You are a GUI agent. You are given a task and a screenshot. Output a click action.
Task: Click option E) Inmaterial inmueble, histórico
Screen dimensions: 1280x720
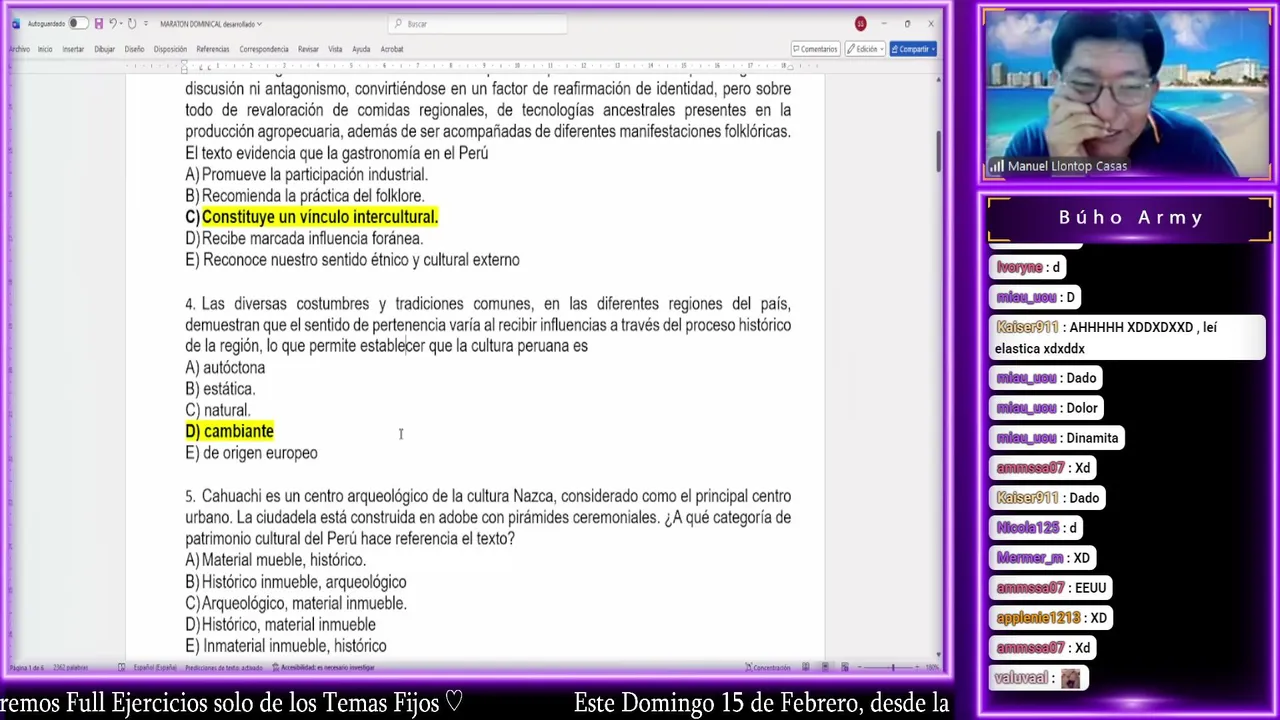286,646
